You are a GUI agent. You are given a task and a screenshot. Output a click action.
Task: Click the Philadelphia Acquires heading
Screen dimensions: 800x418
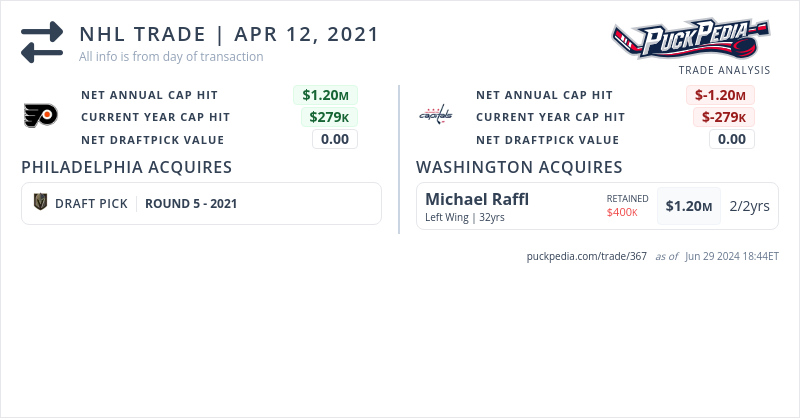tap(127, 166)
